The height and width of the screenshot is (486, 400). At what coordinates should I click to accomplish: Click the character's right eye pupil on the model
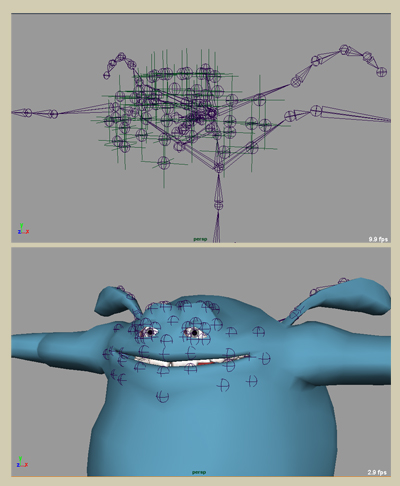point(194,332)
